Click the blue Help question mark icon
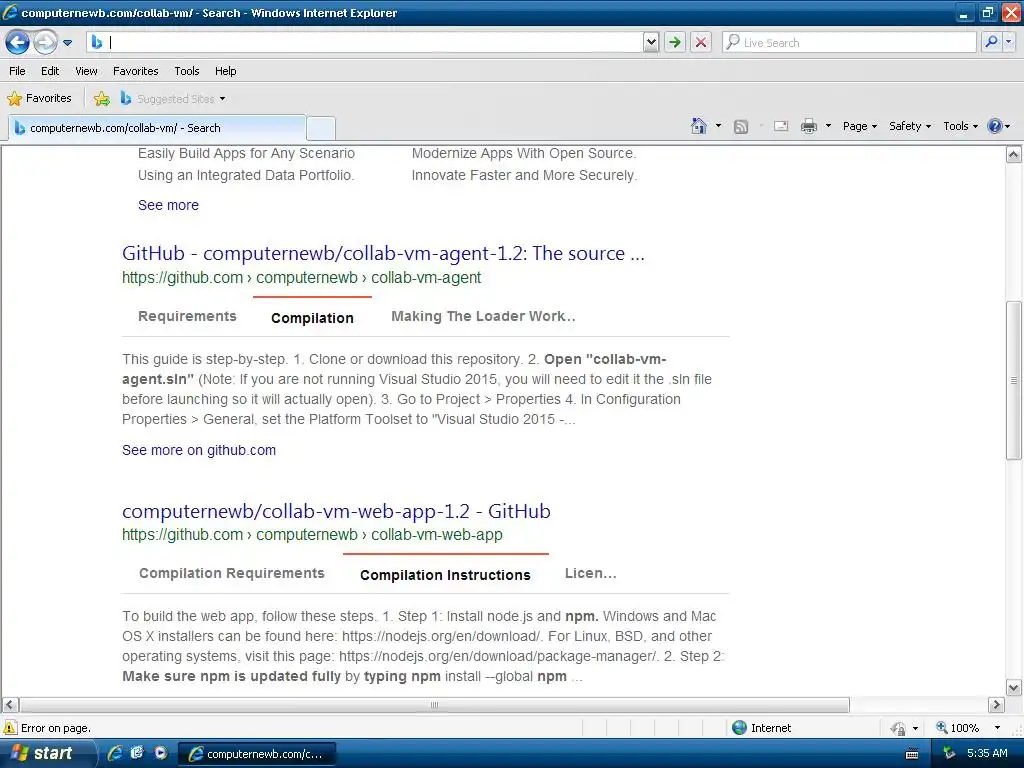The height and width of the screenshot is (768, 1024). click(994, 126)
